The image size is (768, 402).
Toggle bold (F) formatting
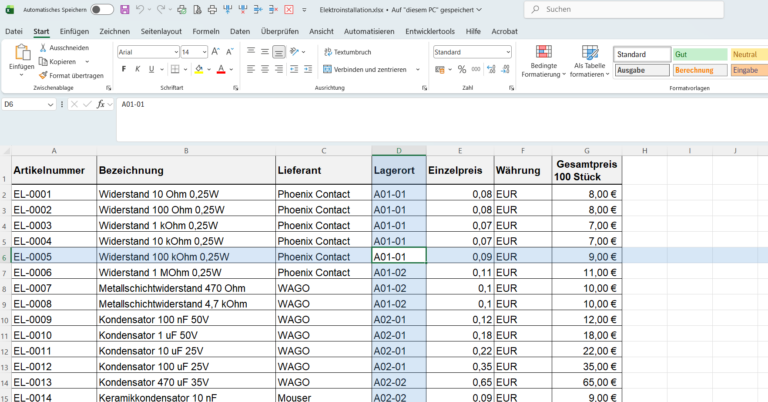click(x=124, y=69)
